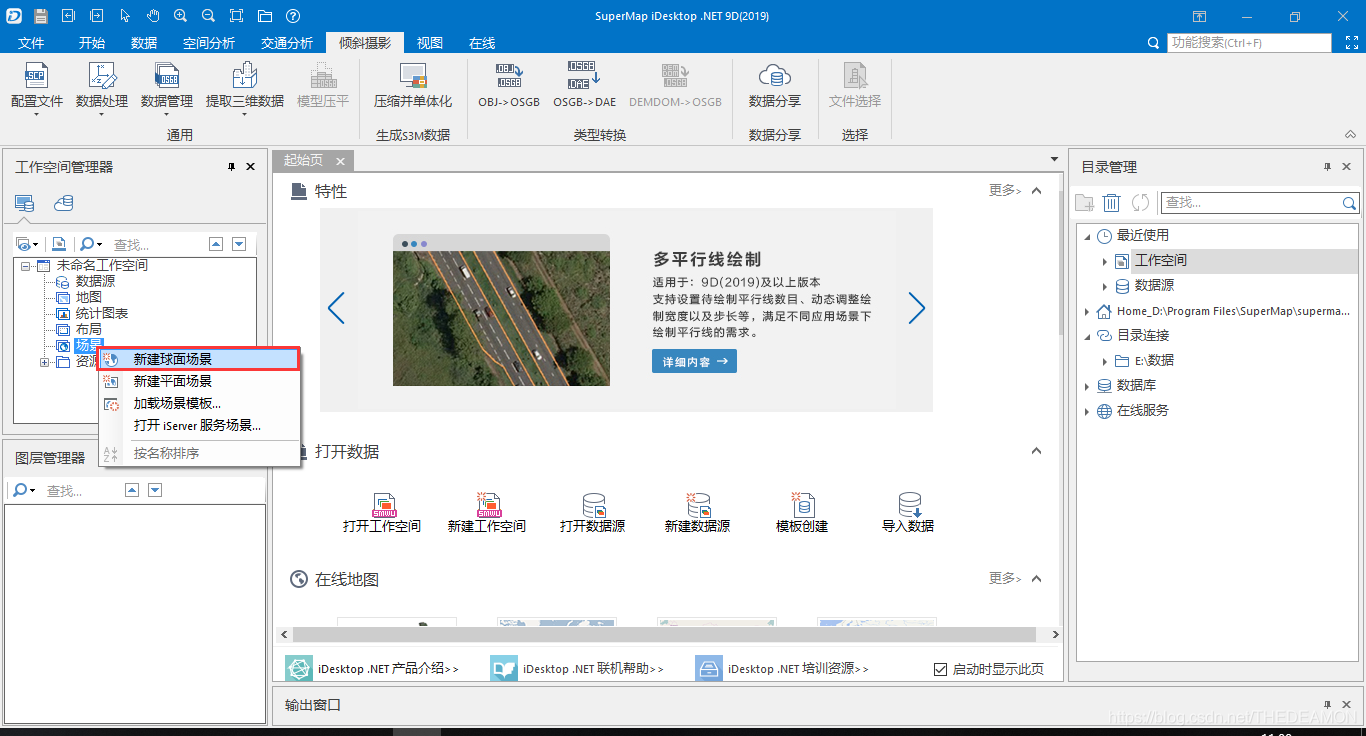Open iDesktop .NET 培训资源 link
The width and height of the screenshot is (1366, 736).
point(798,669)
